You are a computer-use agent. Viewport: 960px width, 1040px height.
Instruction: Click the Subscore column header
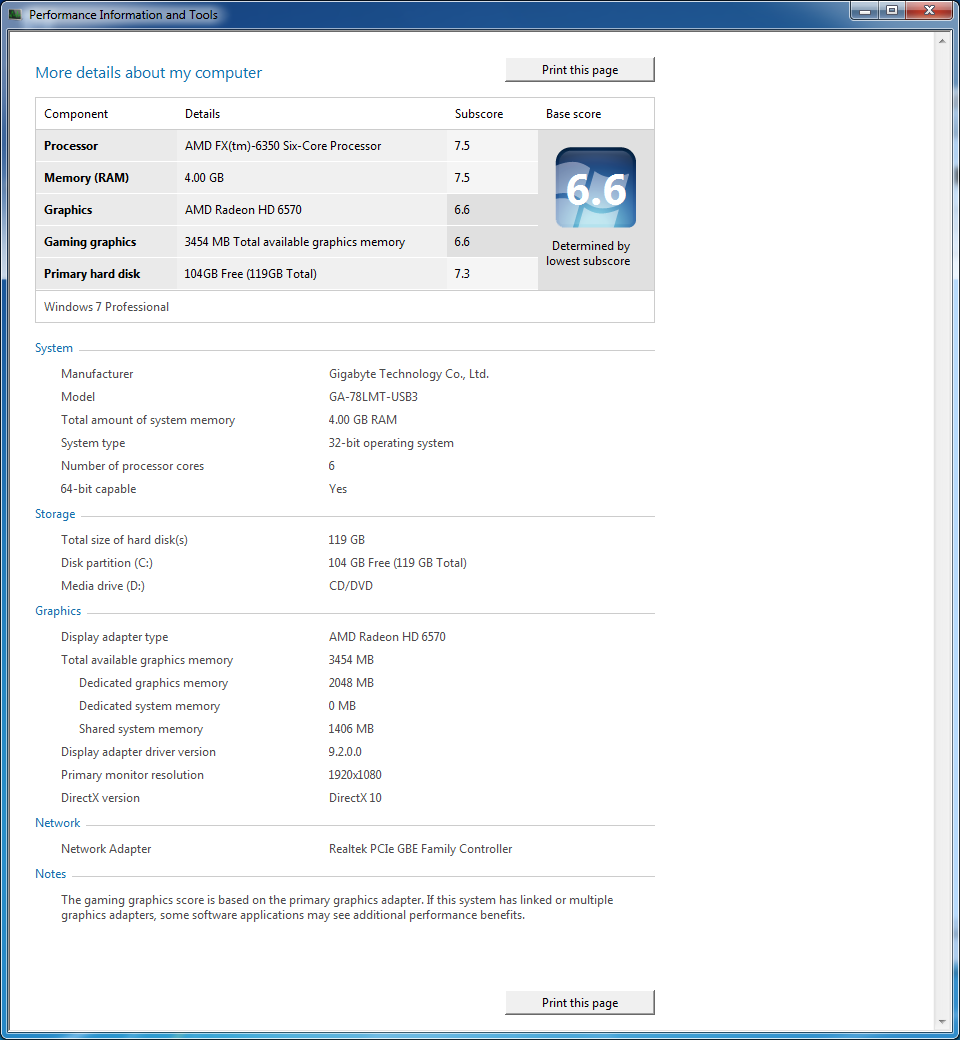[479, 114]
